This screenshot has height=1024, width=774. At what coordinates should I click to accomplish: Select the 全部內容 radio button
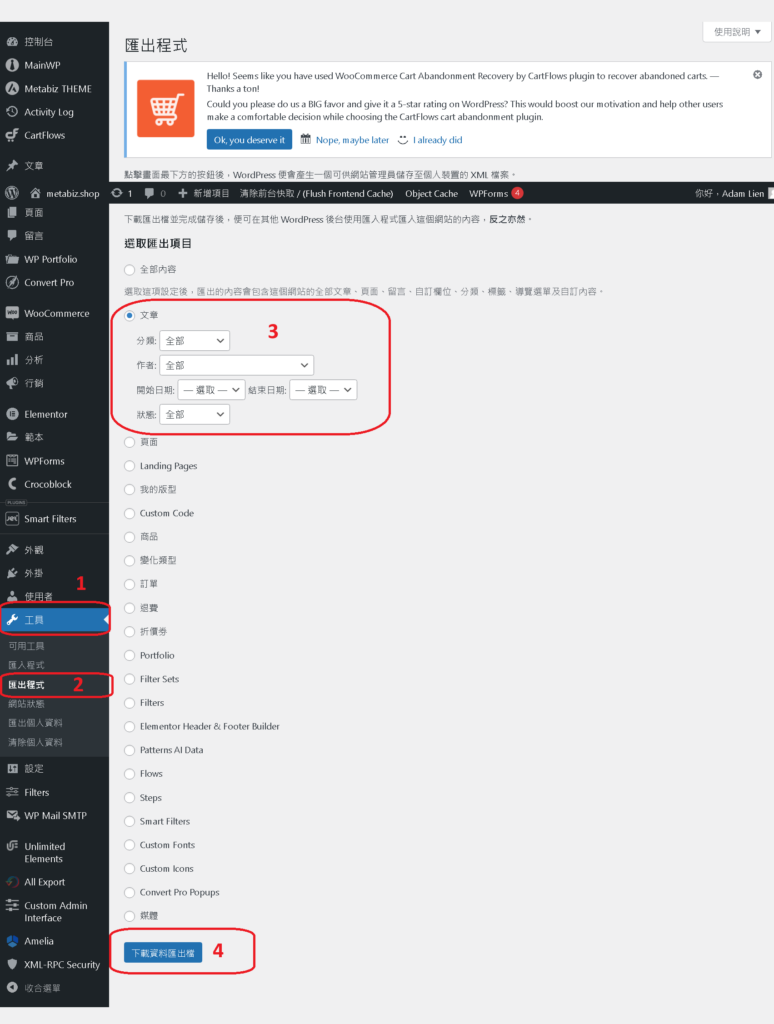pyautogui.click(x=129, y=269)
